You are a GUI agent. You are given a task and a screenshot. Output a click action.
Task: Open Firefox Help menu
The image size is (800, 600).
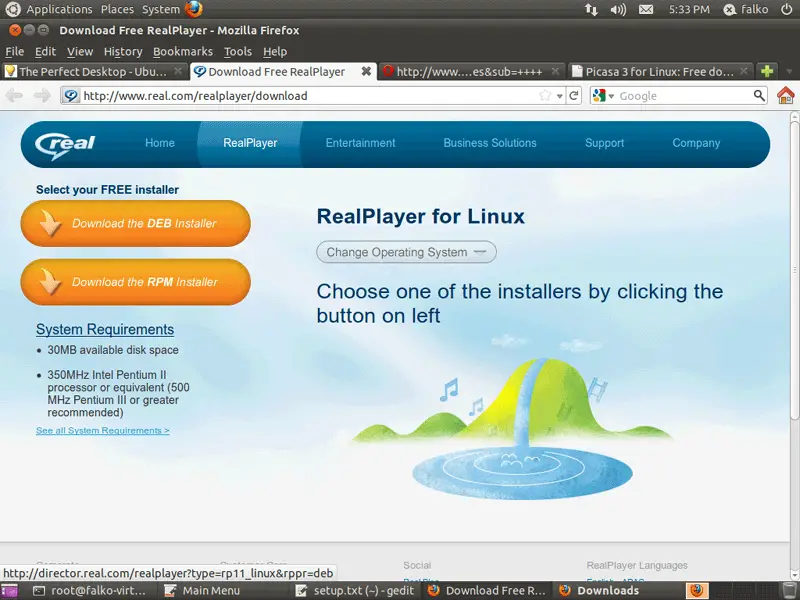pos(275,52)
